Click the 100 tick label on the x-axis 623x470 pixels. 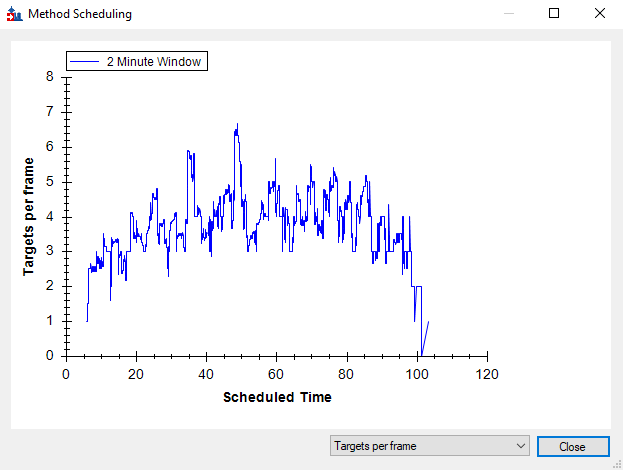[x=417, y=374]
